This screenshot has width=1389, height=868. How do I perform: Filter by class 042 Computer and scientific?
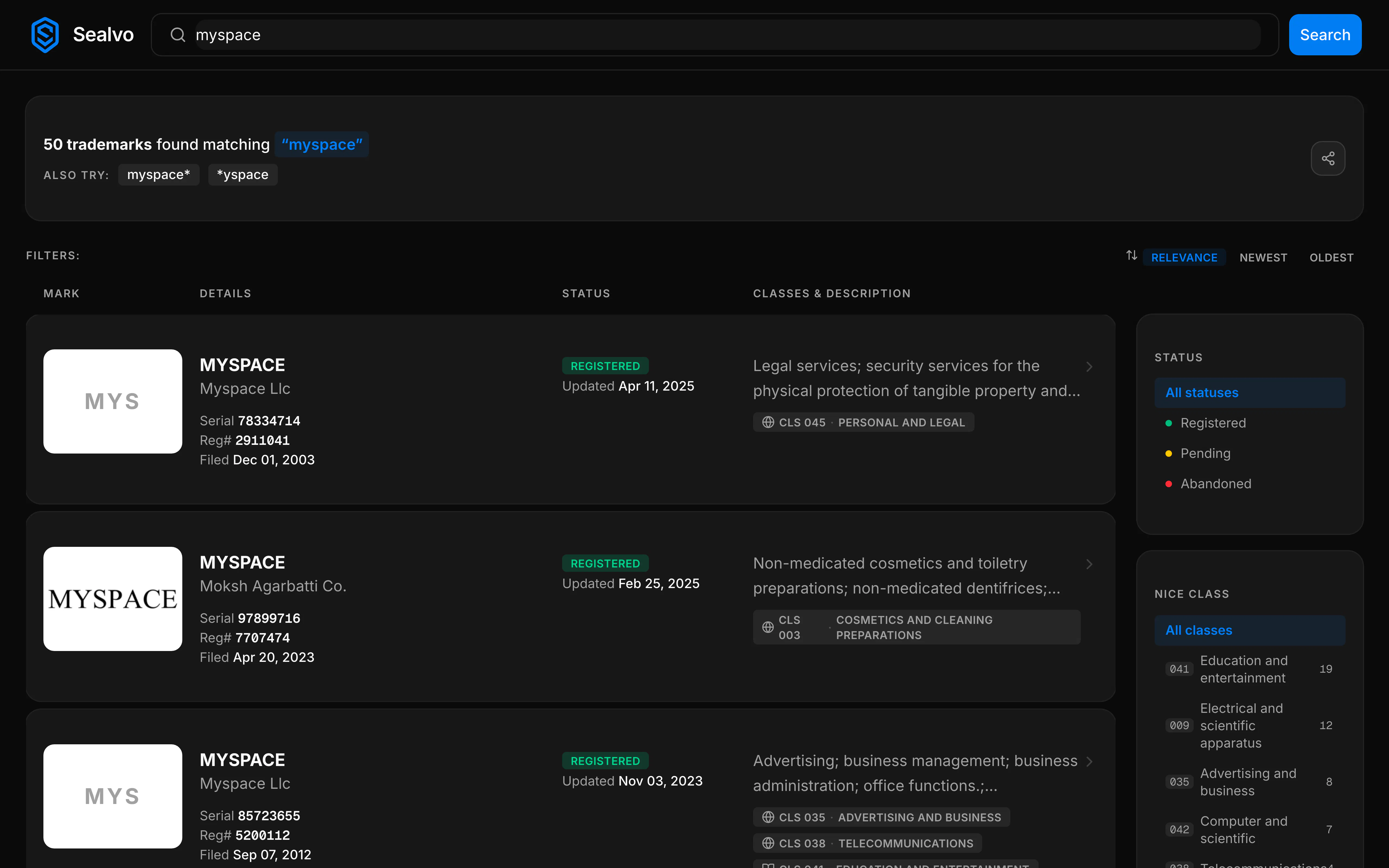[1250, 829]
